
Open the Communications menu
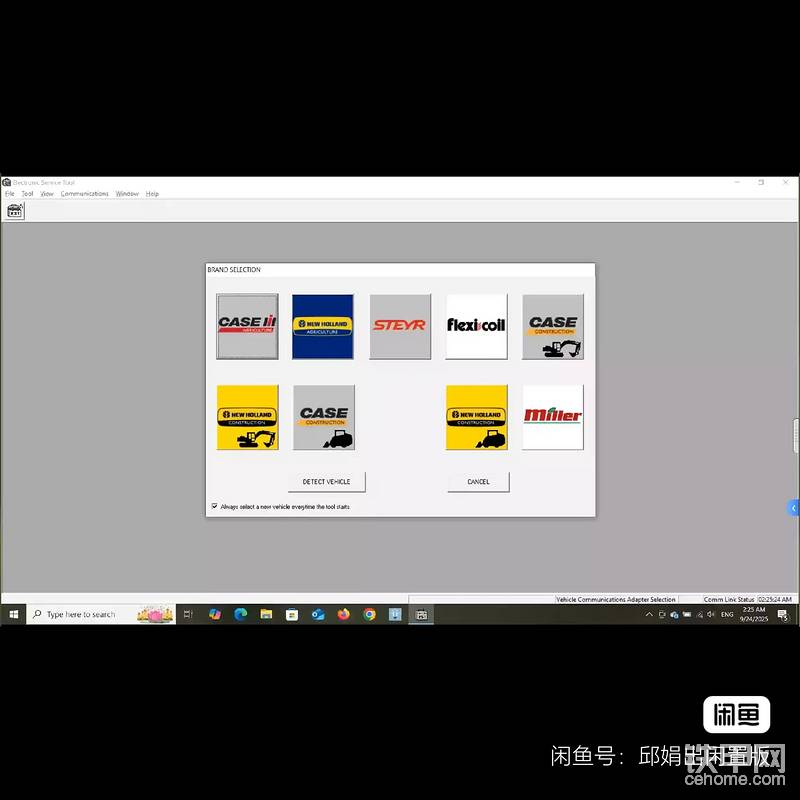click(x=84, y=194)
